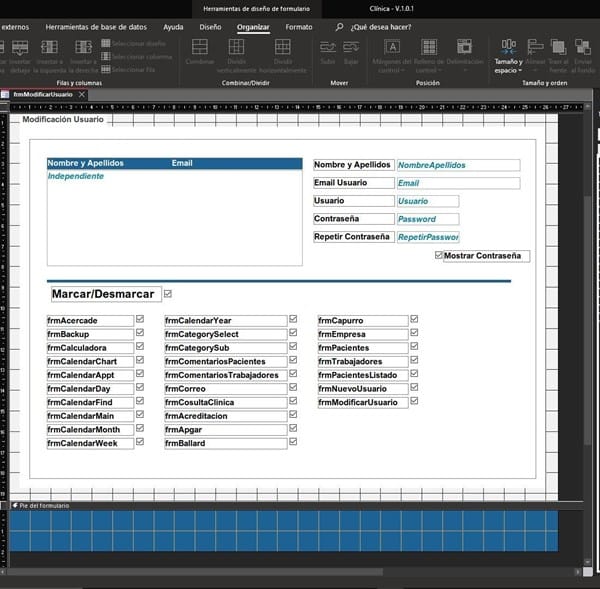Toggle checkbox next to frmBackup
The image size is (600, 589).
click(140, 333)
